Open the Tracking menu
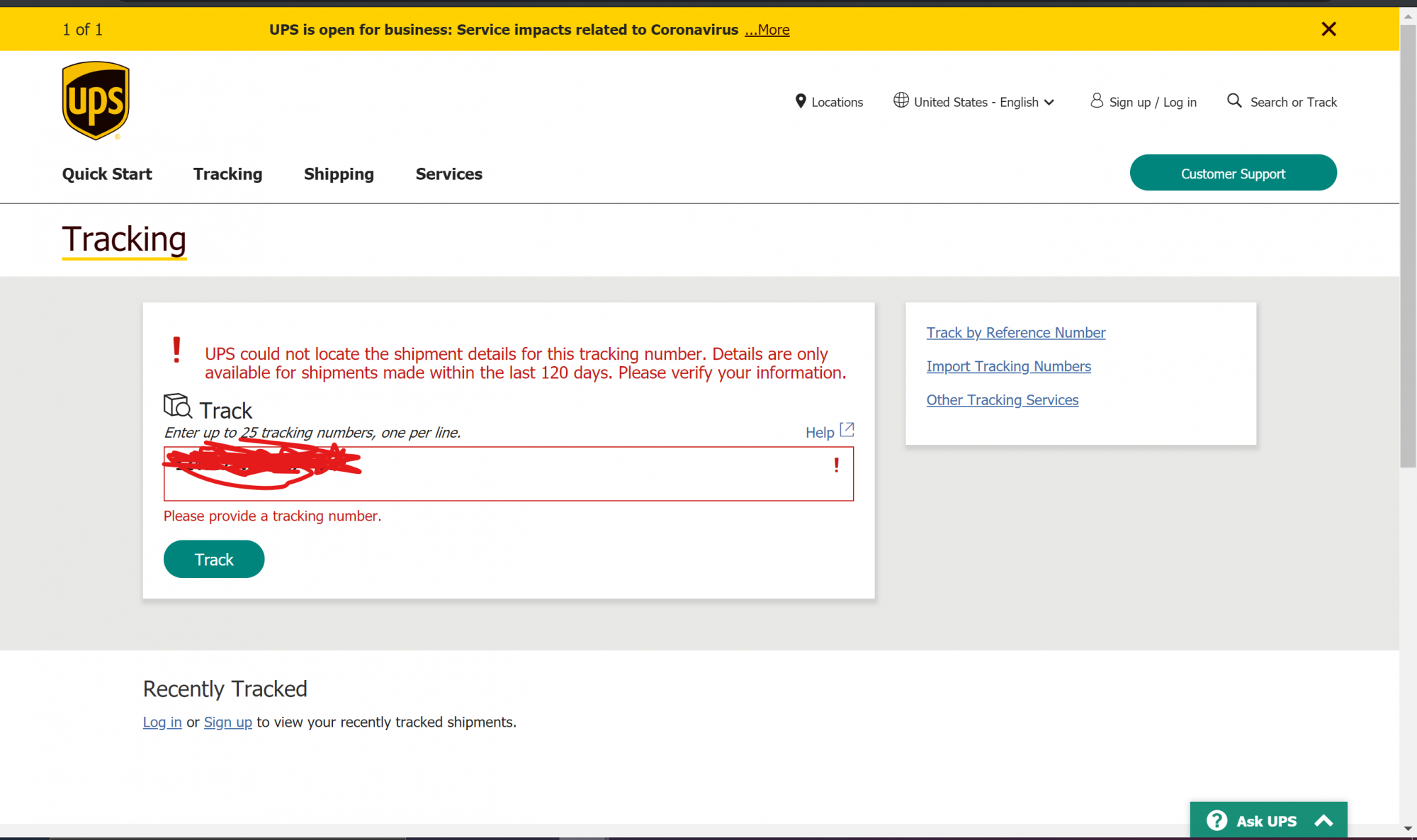Image resolution: width=1417 pixels, height=840 pixels. pyautogui.click(x=227, y=174)
